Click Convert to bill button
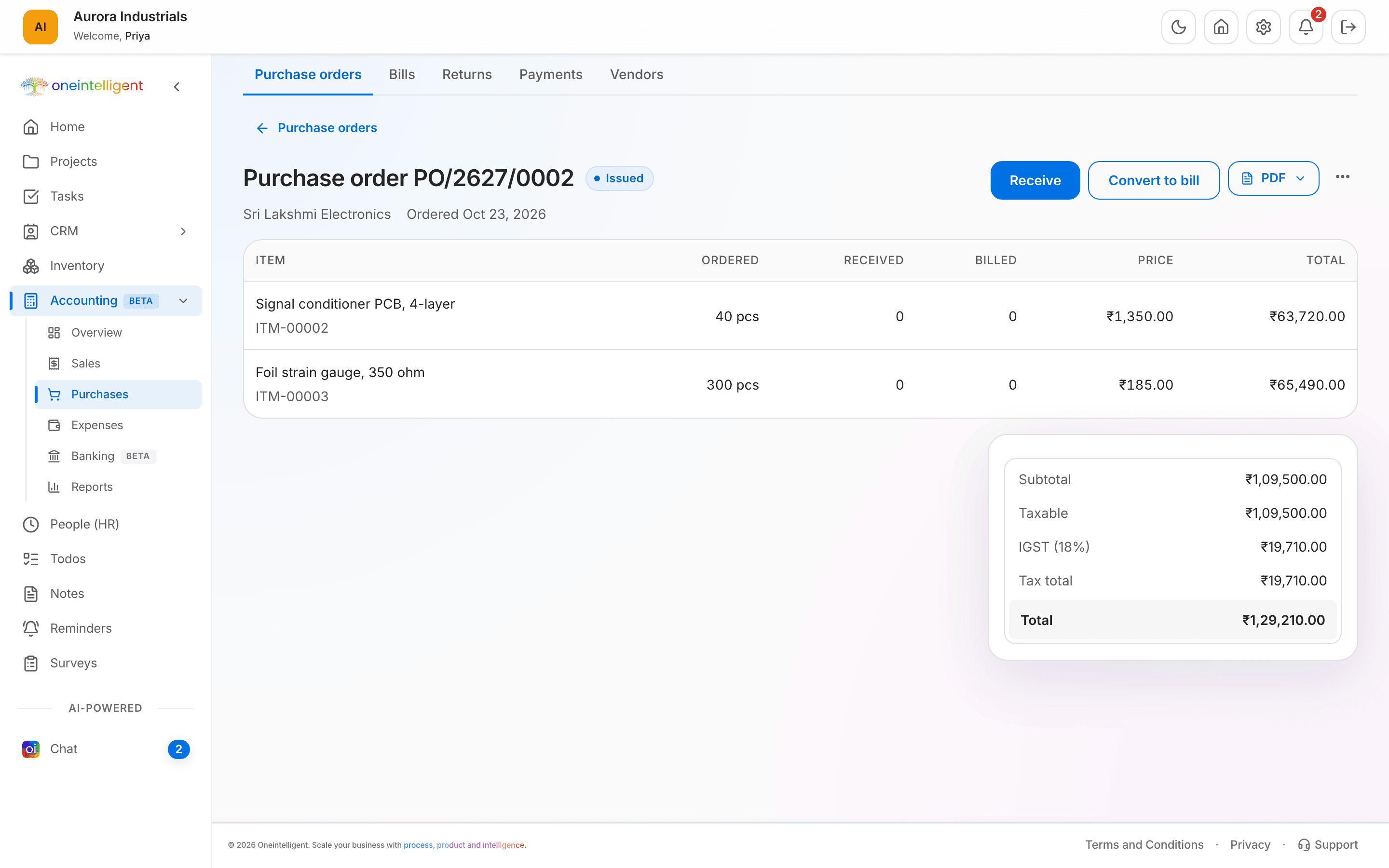This screenshot has width=1389, height=868. pyautogui.click(x=1154, y=180)
